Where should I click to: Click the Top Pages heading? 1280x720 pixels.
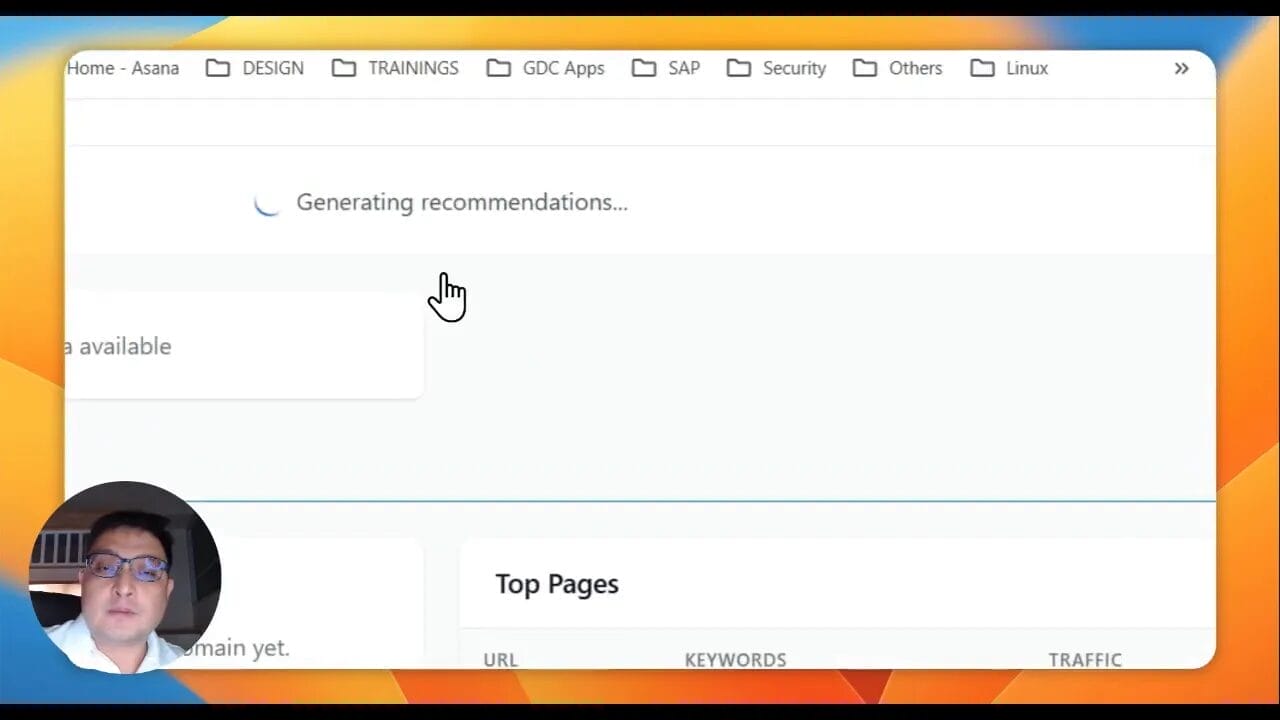coord(557,583)
